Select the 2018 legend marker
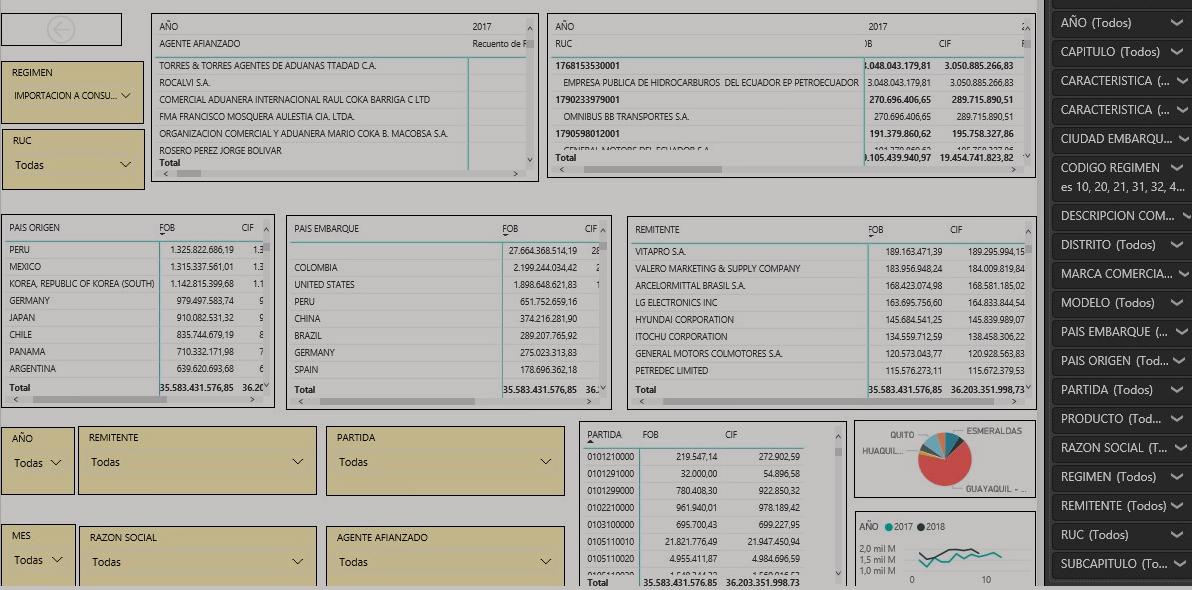The height and width of the screenshot is (590, 1192). [921, 526]
